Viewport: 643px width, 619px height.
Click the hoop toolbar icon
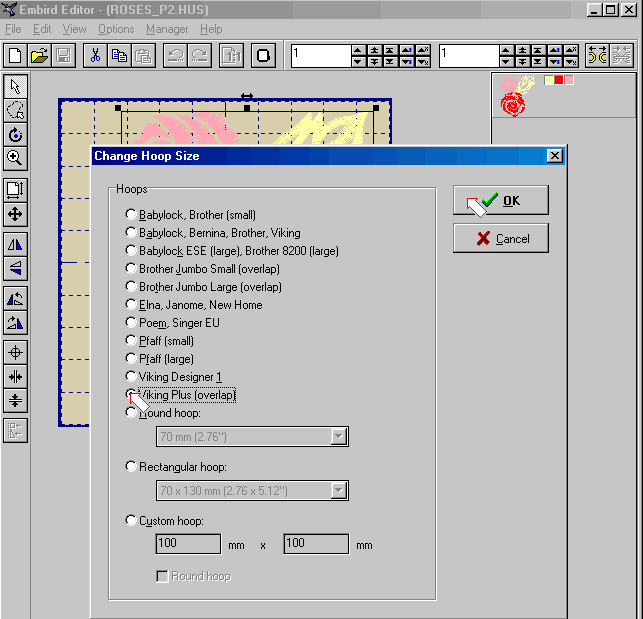click(263, 55)
